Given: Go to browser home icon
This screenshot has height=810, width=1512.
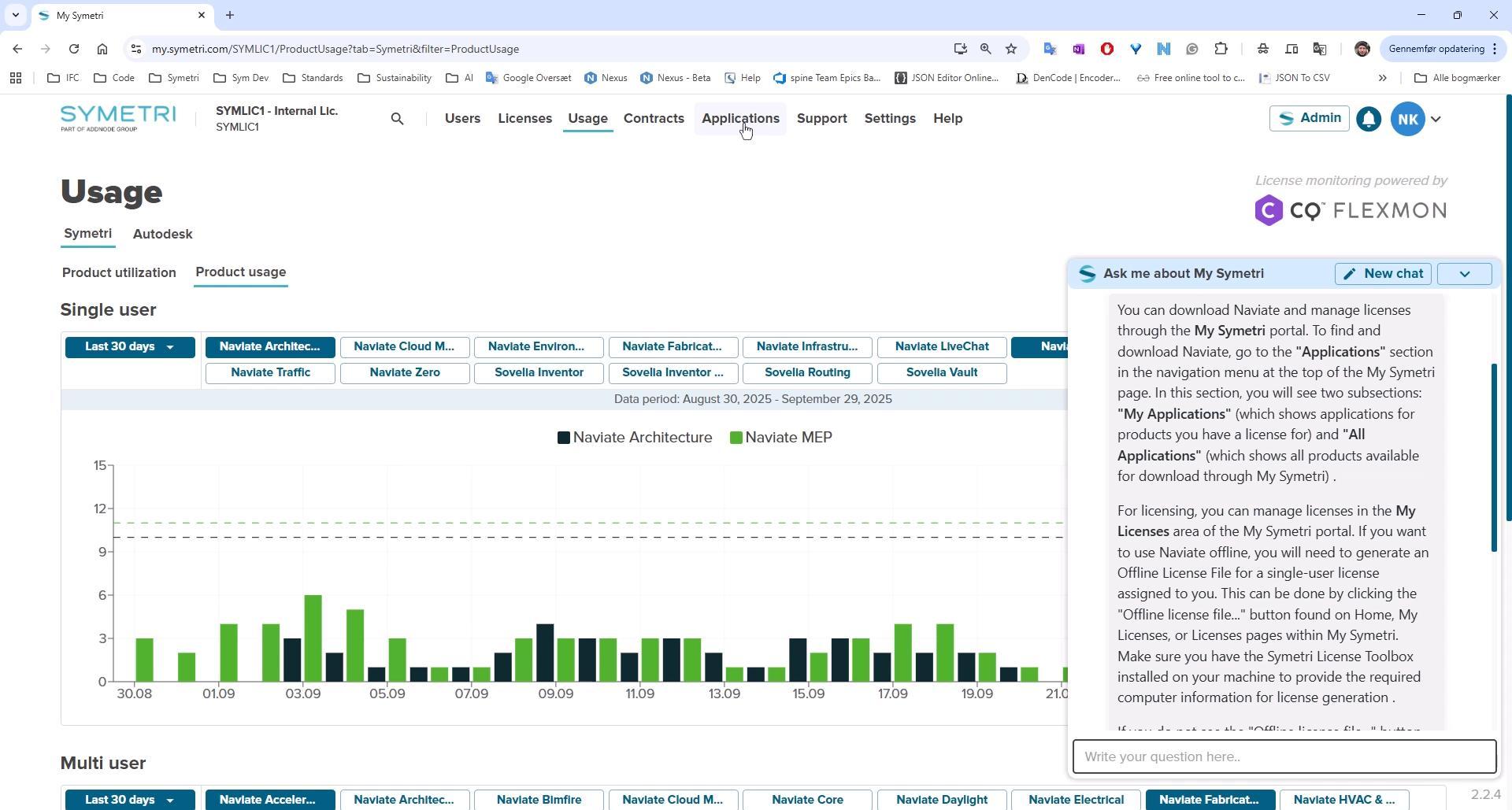Looking at the screenshot, I should pos(102,49).
